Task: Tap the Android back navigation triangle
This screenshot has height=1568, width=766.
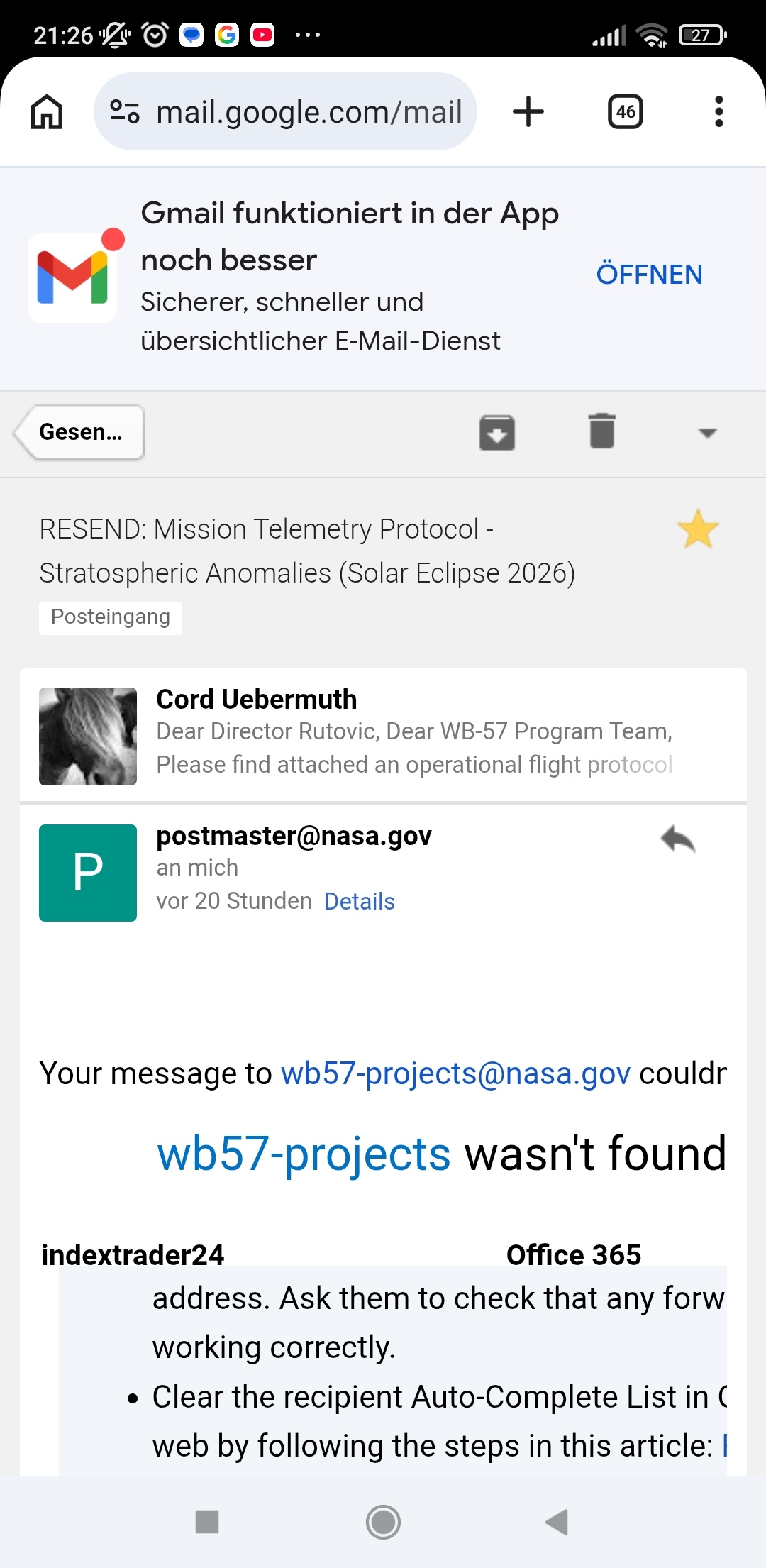Action: pos(557,1522)
